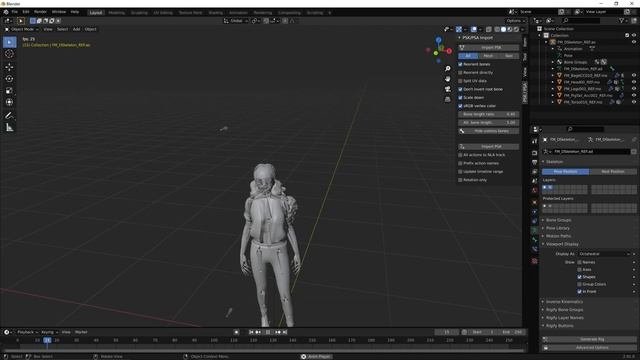Enable the Split UV data checkbox
The height and width of the screenshot is (360, 640).
(x=460, y=81)
